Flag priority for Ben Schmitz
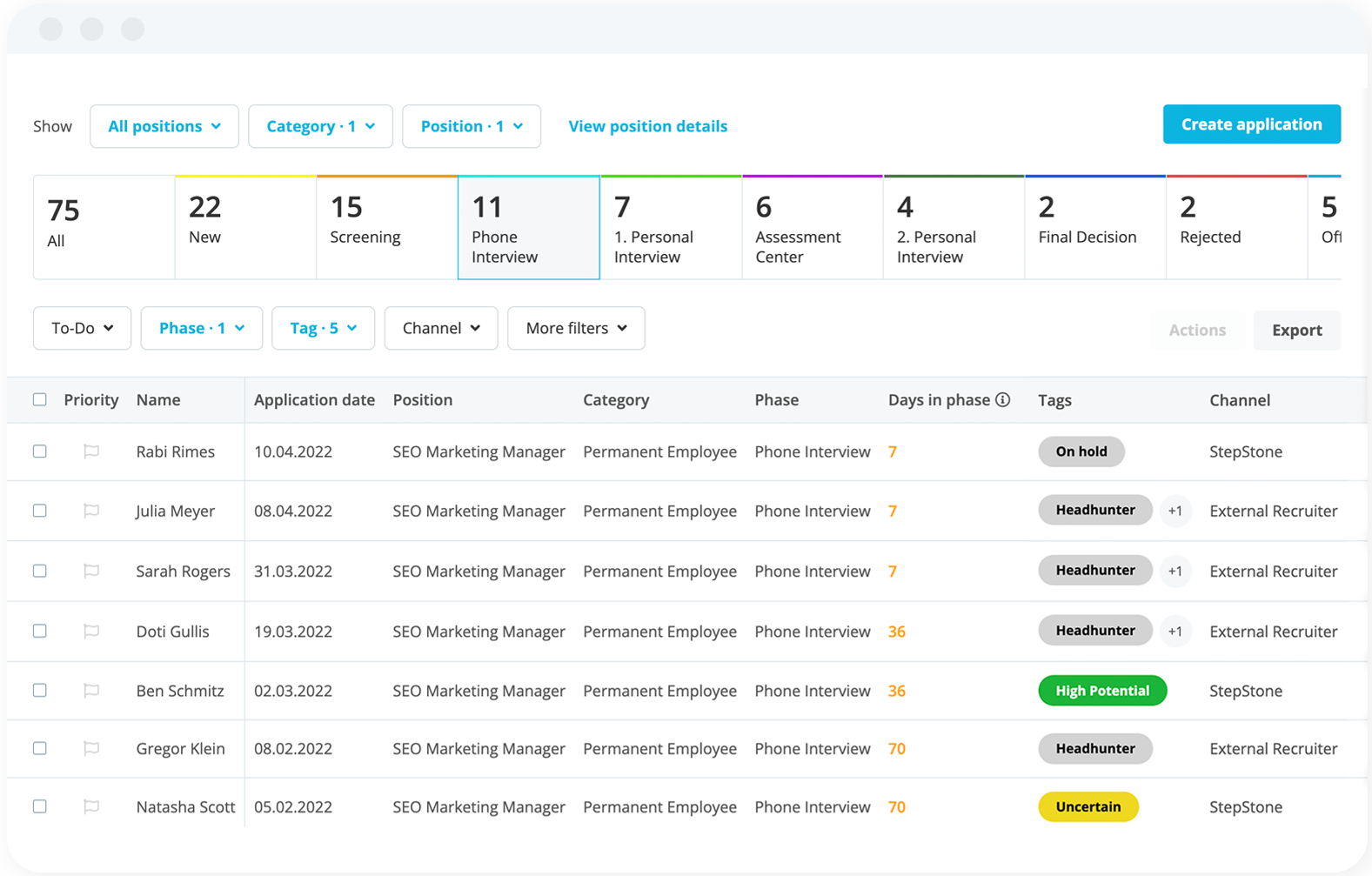 [91, 690]
